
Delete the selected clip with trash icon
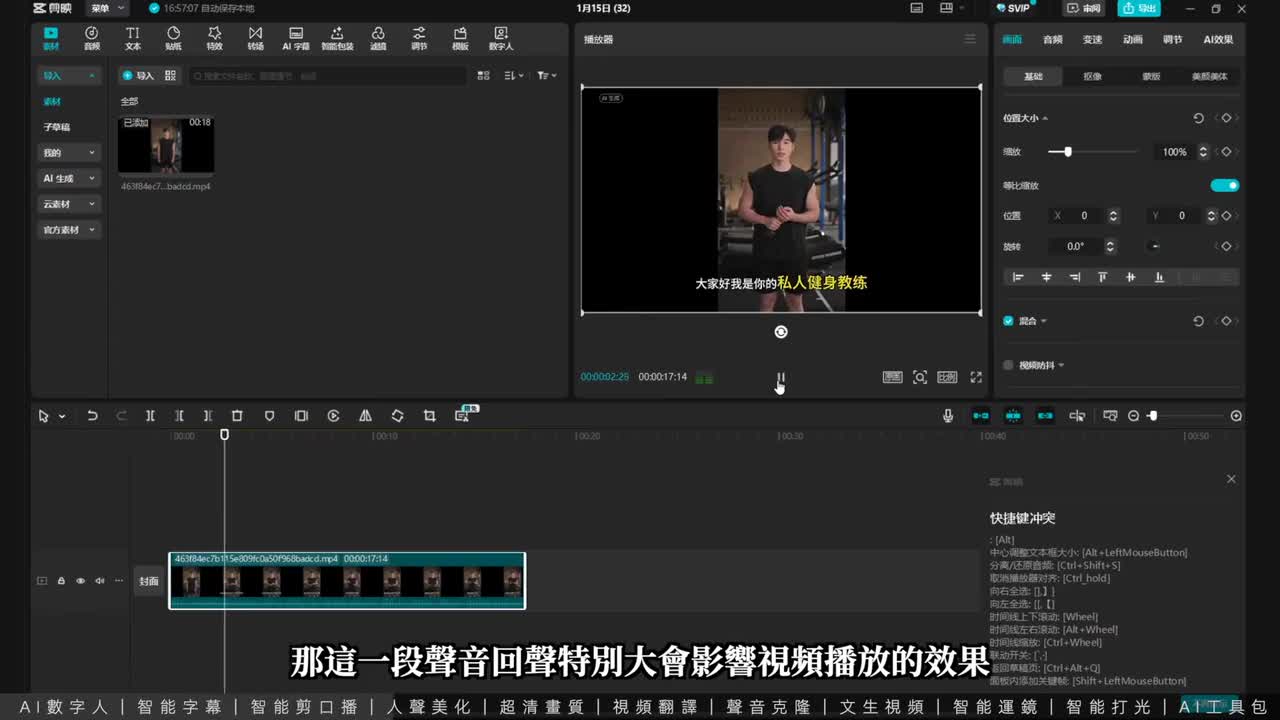click(x=237, y=416)
